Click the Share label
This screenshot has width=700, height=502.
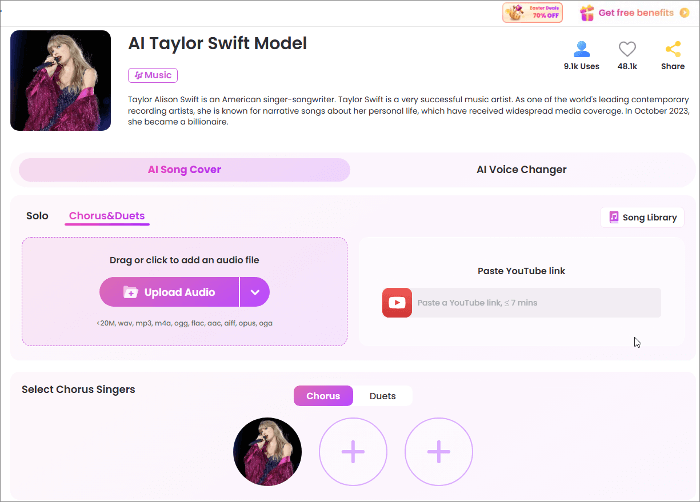[673, 66]
